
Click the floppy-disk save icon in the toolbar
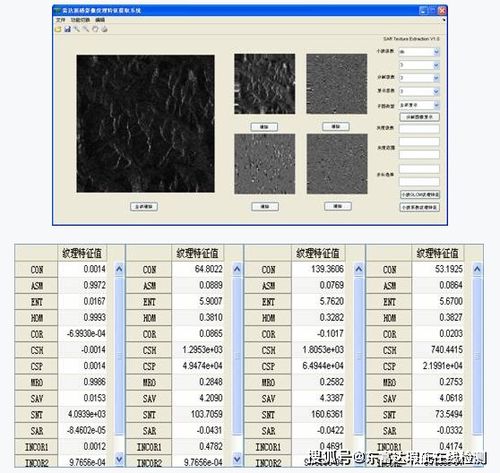(67, 29)
